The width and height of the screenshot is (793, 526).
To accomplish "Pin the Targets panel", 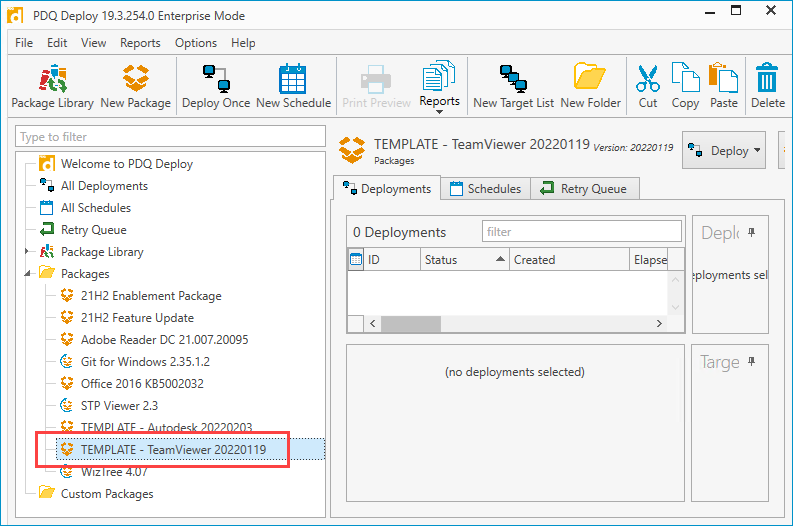I will tap(752, 362).
